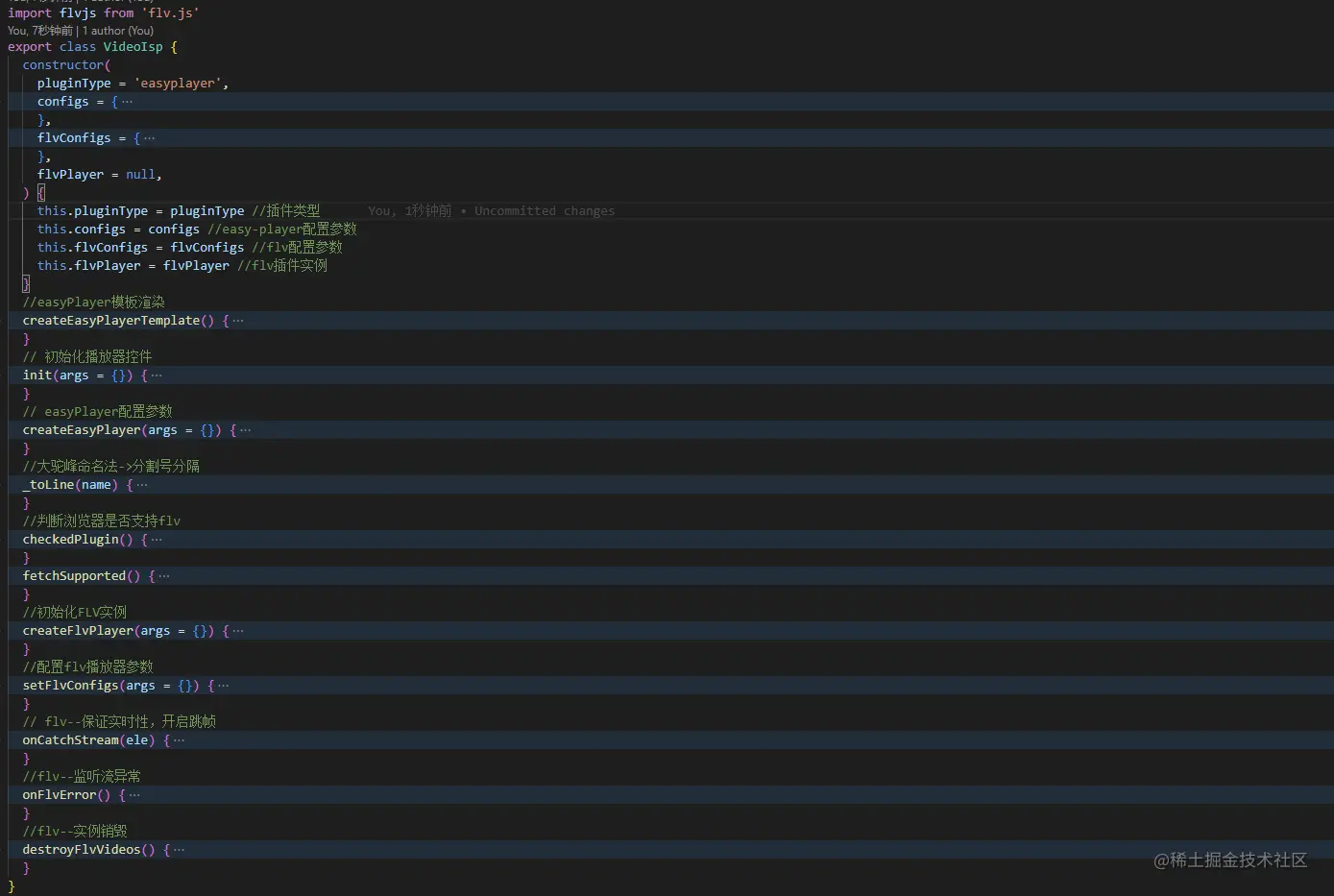Expand the folded configs object ellipsis
The width and height of the screenshot is (1334, 896).
click(128, 102)
